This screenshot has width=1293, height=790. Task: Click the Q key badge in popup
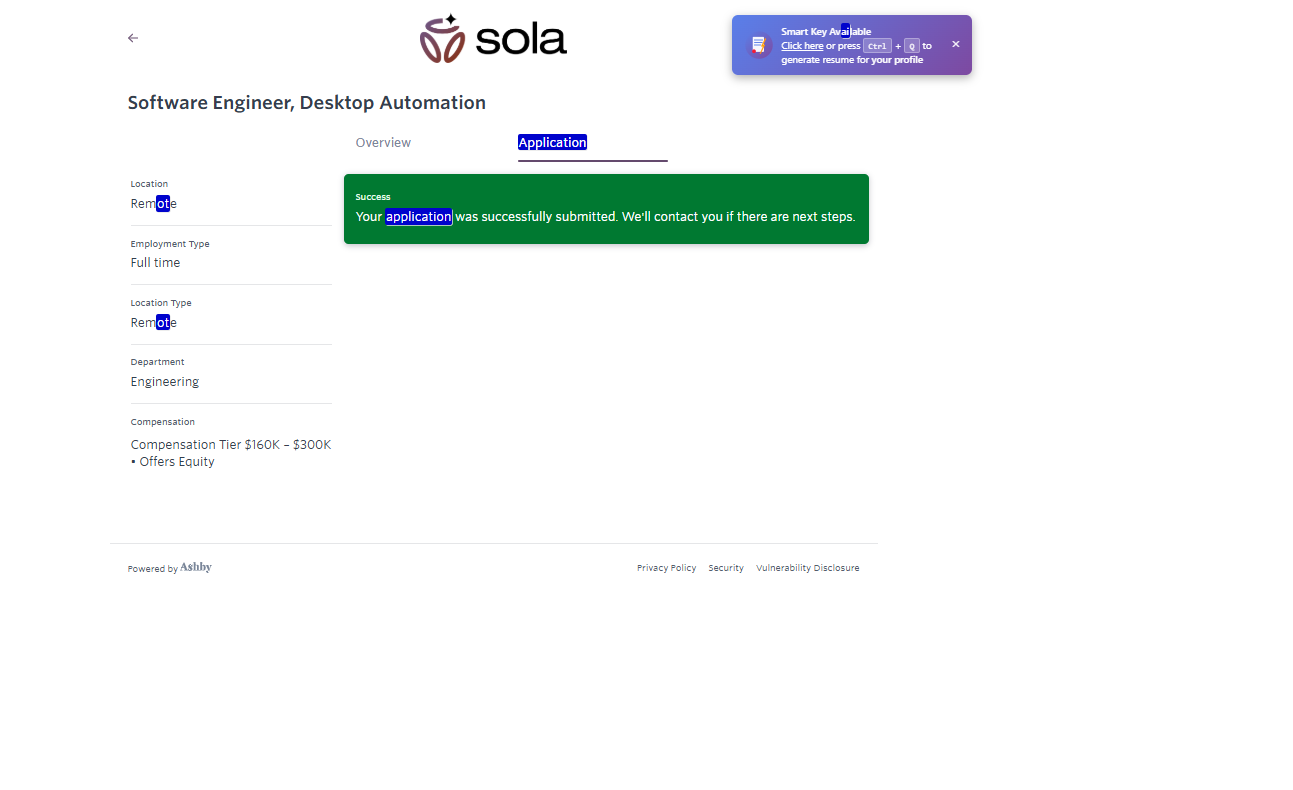911,46
